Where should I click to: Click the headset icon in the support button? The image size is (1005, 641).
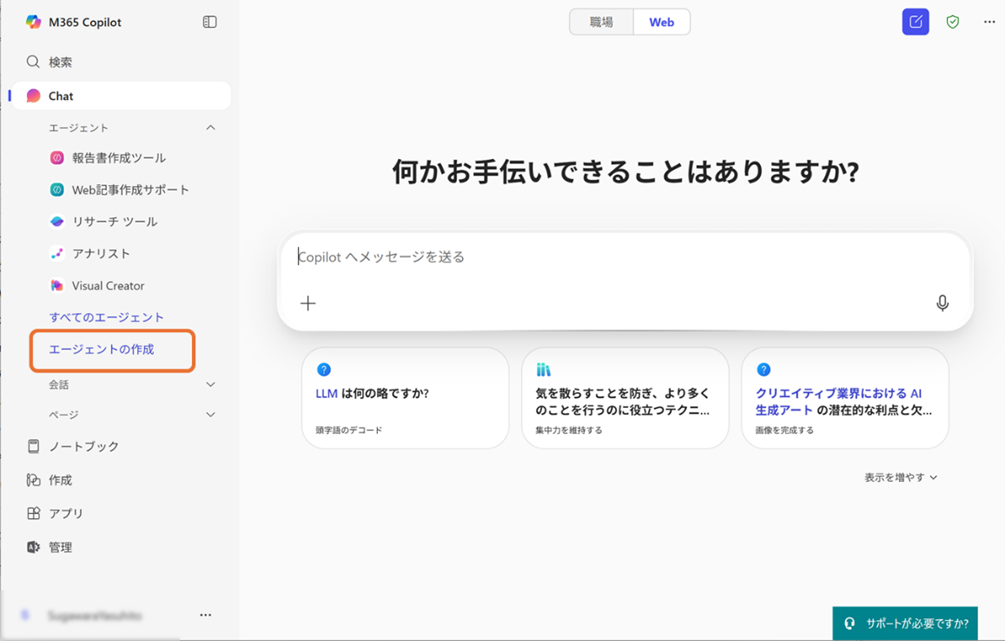point(849,623)
